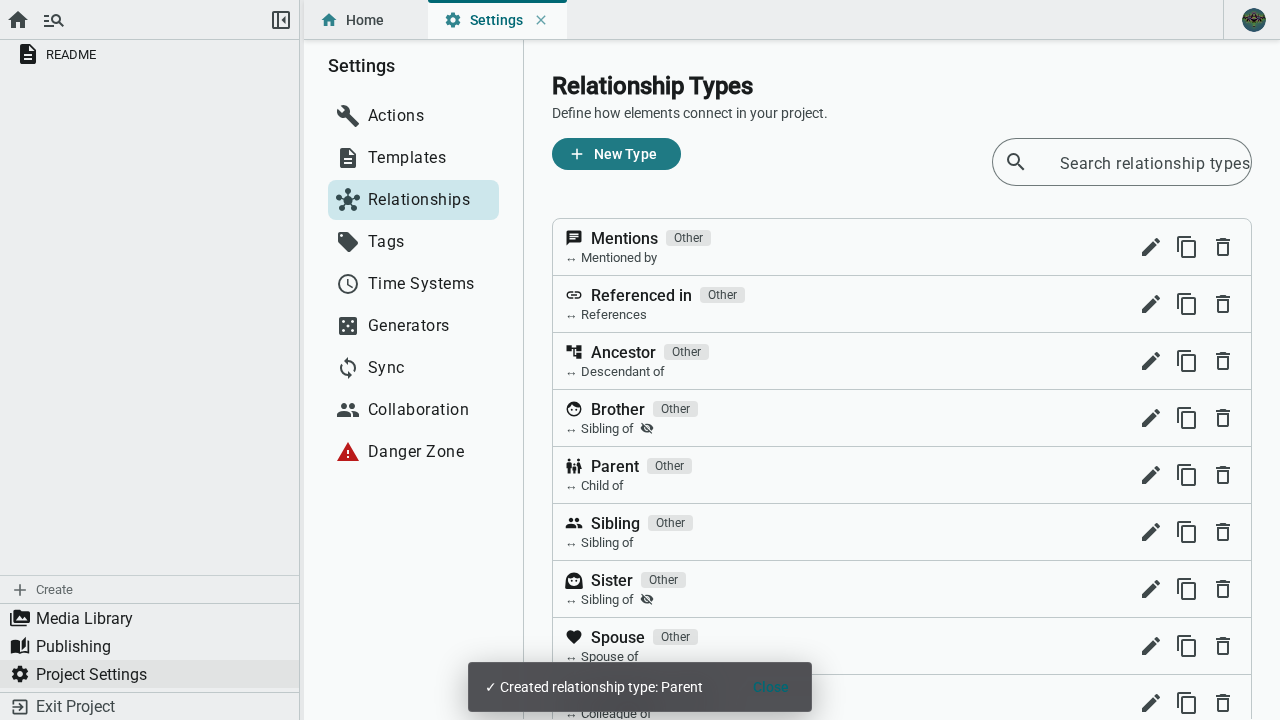1280x720 pixels.
Task: Duplicate the Mentions relationship type
Action: [x=1187, y=247]
